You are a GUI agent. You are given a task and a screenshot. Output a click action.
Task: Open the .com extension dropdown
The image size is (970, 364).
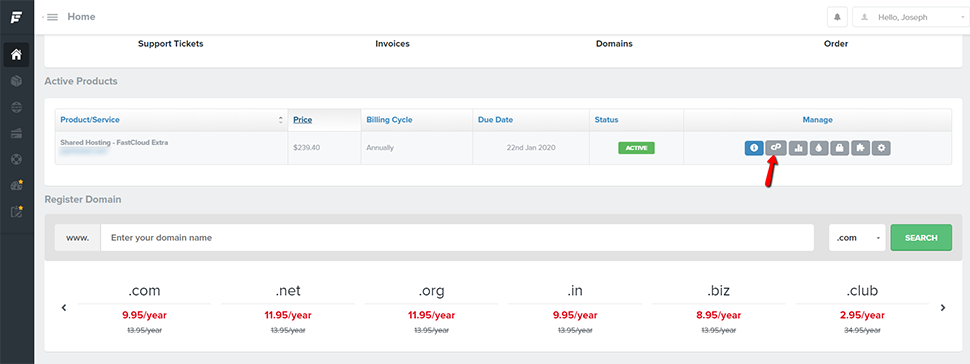pyautogui.click(x=857, y=238)
